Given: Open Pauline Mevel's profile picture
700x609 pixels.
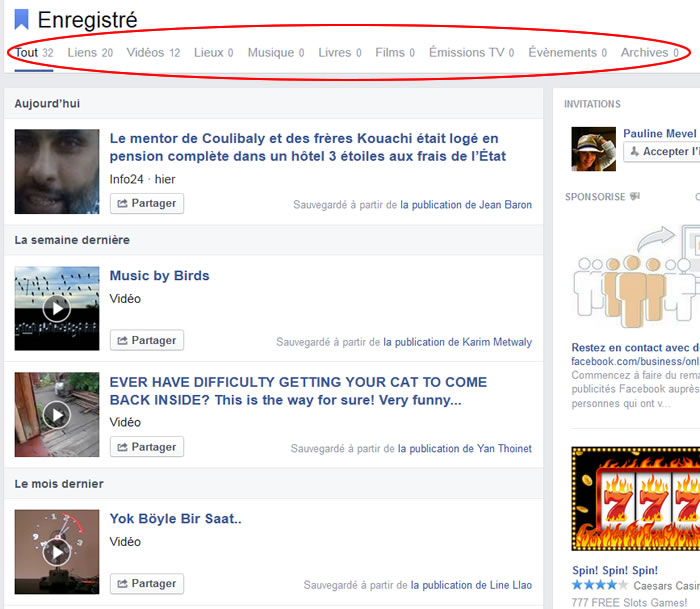Looking at the screenshot, I should coord(593,149).
